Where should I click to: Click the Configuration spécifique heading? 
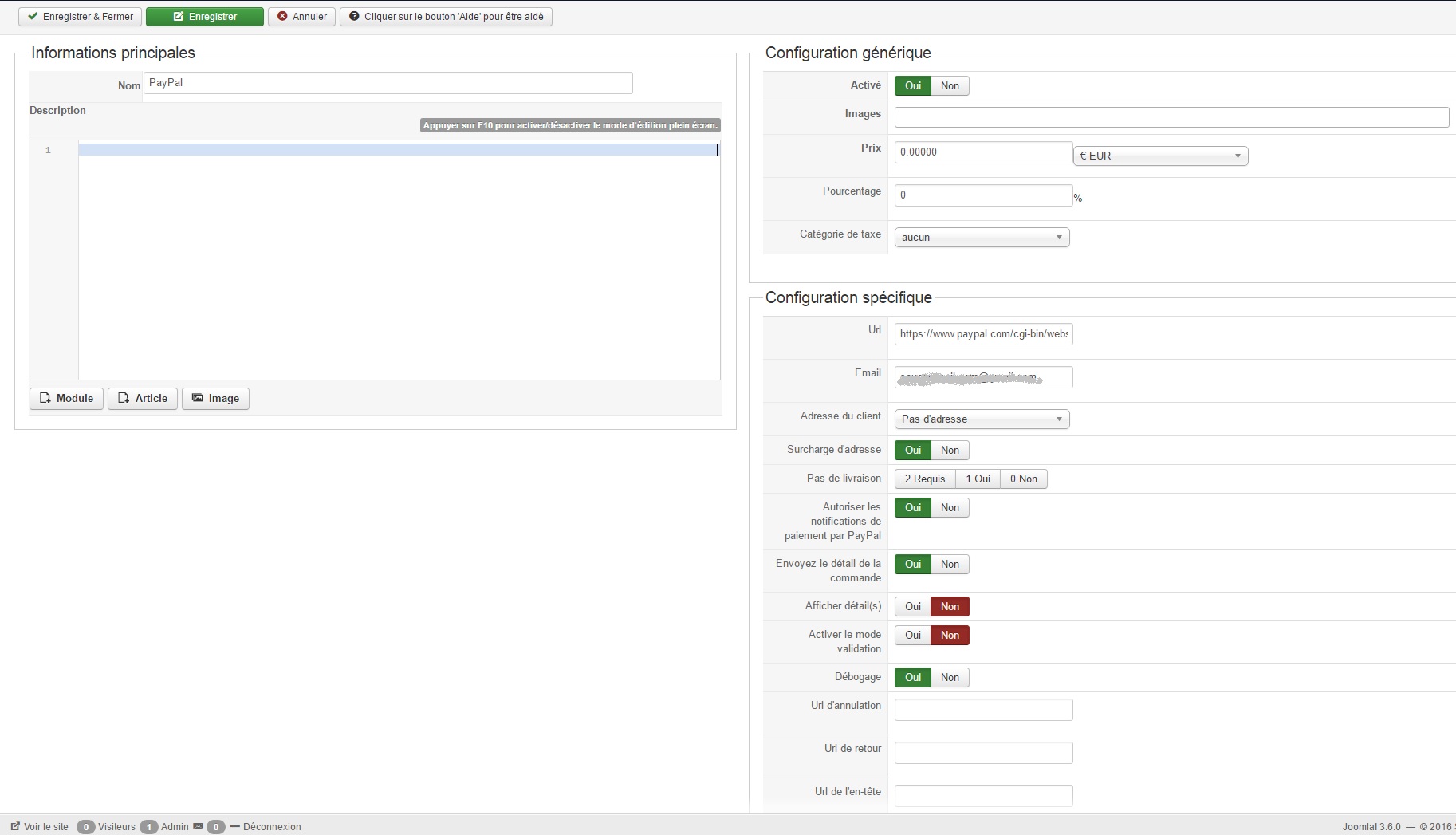(848, 297)
